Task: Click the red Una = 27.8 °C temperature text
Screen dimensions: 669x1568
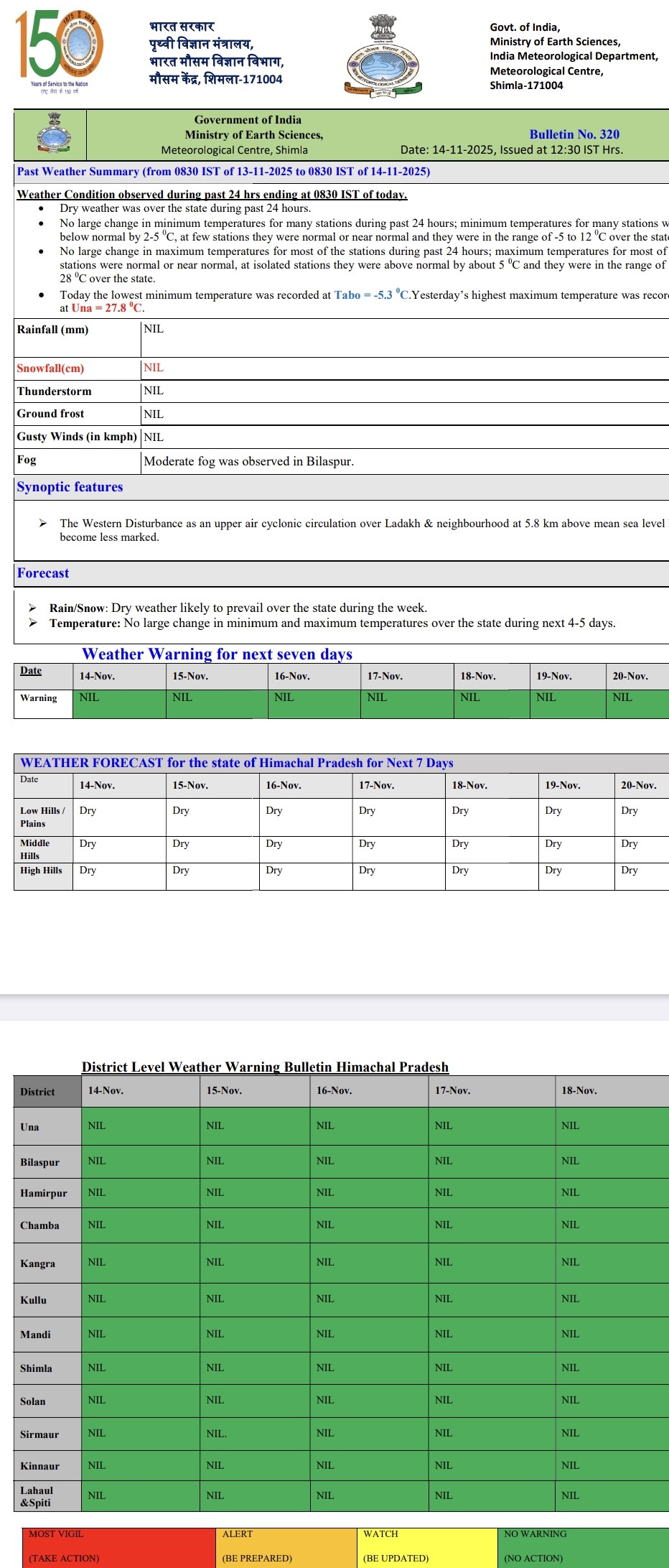Action: point(107,308)
